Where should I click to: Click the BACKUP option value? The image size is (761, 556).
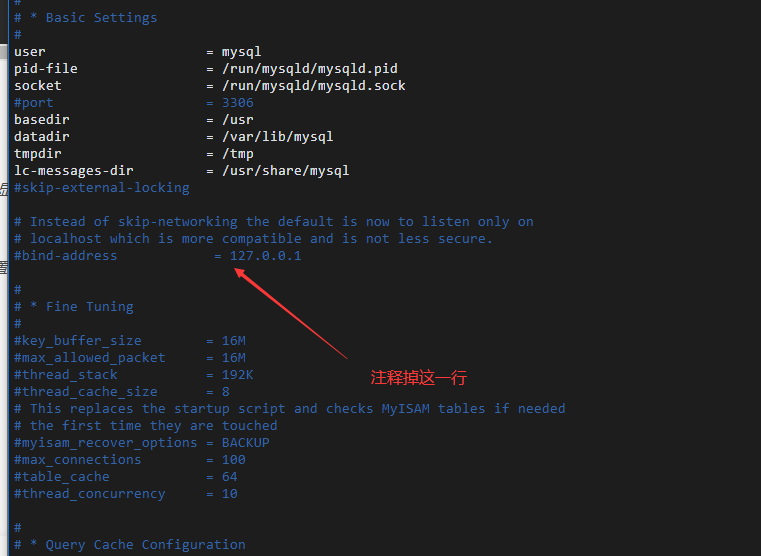click(x=245, y=443)
